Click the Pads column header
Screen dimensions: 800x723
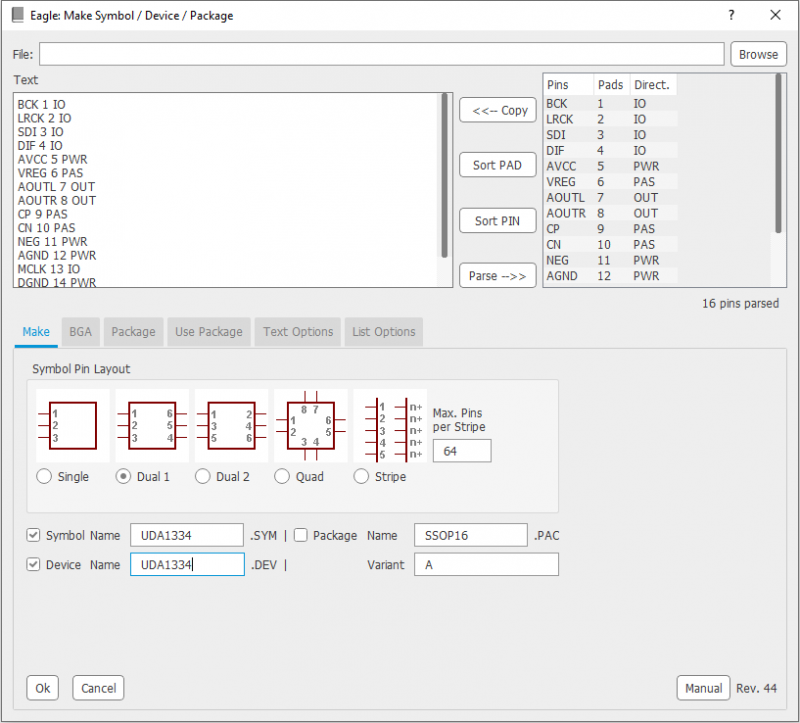(611, 85)
